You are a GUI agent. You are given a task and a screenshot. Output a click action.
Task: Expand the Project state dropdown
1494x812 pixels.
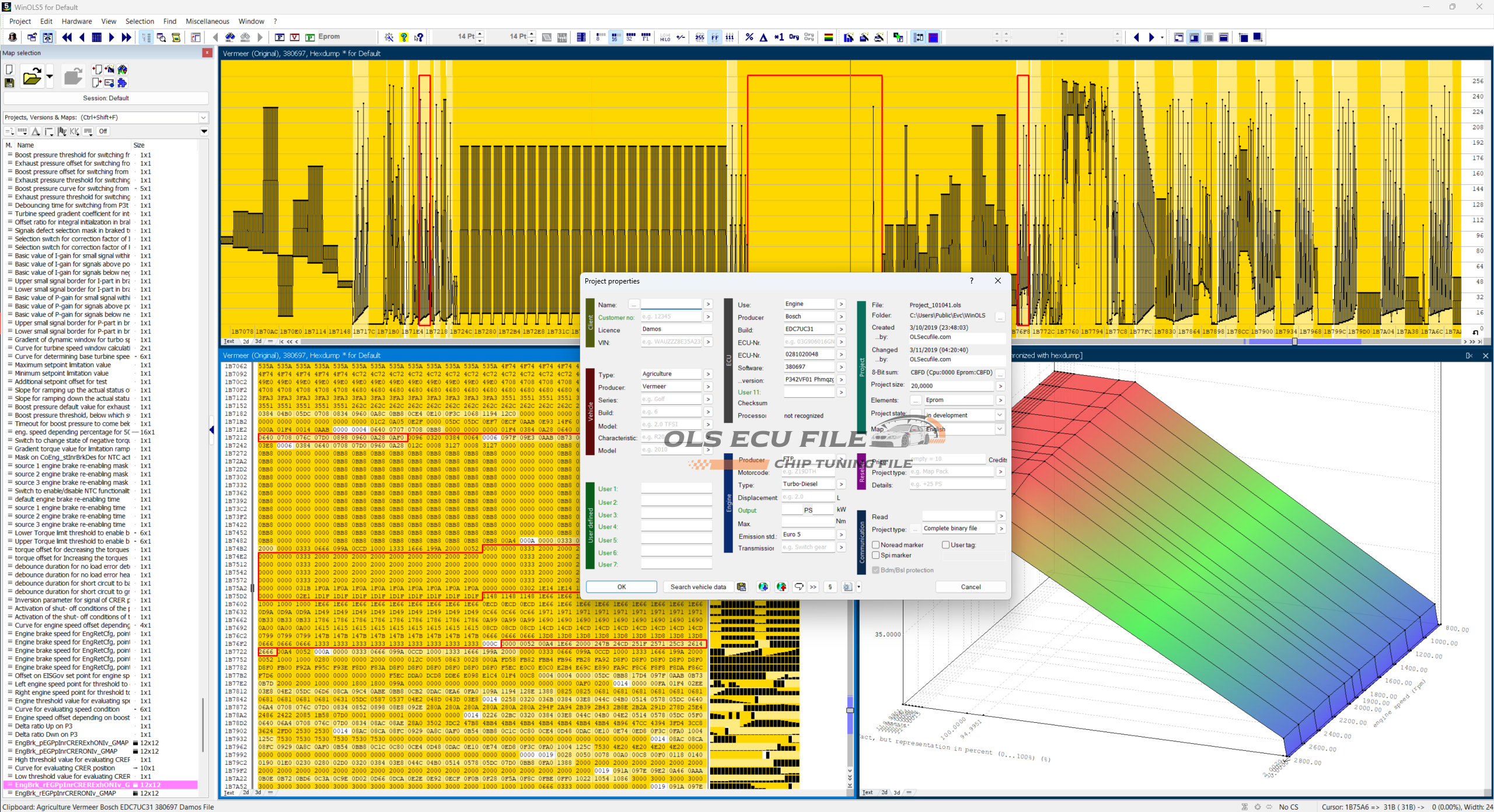point(999,415)
